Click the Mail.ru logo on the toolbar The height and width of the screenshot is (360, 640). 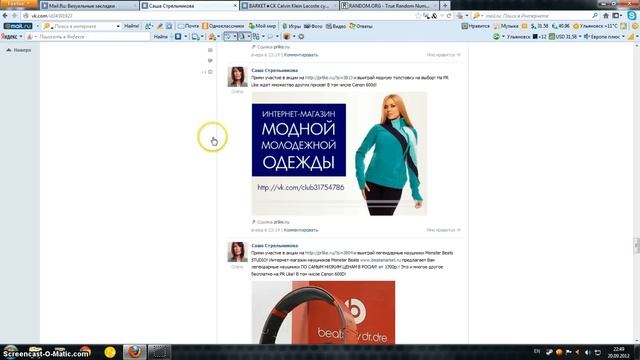(18, 26)
